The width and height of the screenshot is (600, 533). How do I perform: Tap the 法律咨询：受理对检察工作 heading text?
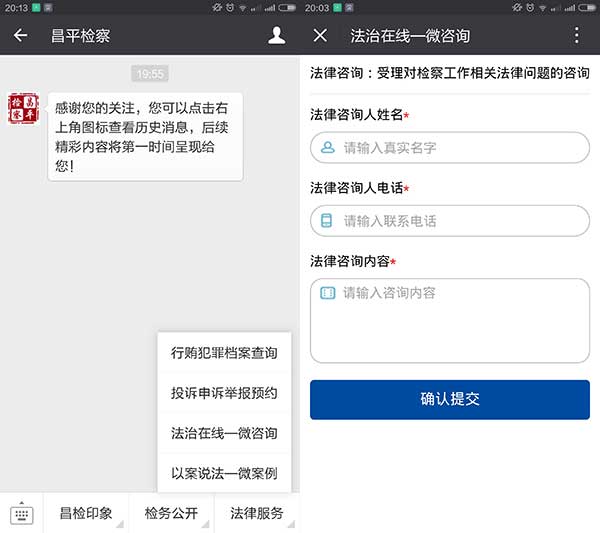pos(450,73)
